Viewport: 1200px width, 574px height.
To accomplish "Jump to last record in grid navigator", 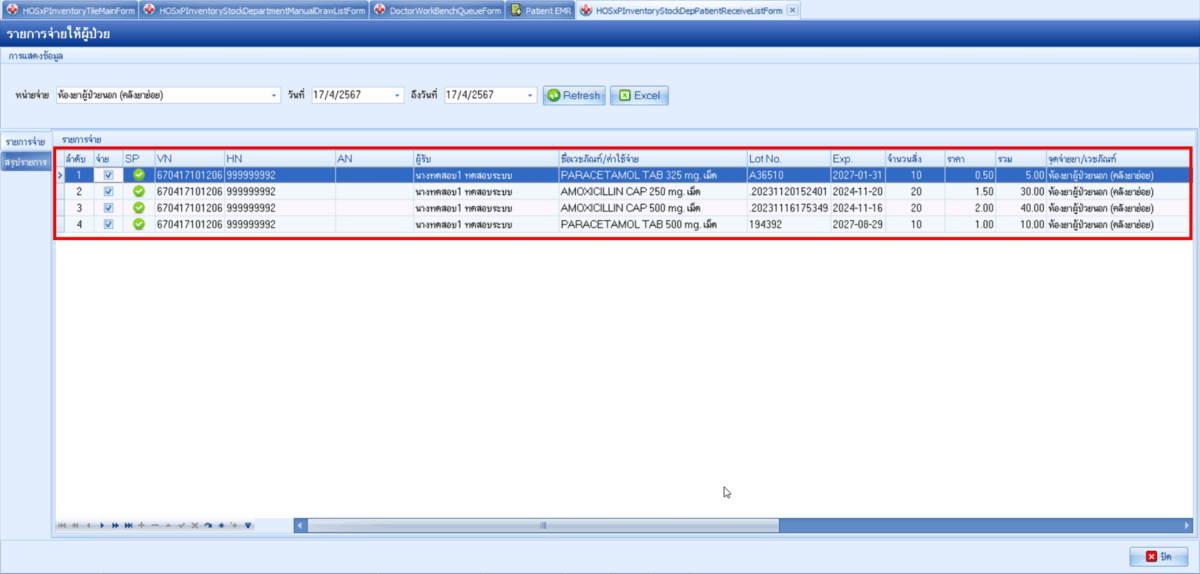I will [128, 525].
